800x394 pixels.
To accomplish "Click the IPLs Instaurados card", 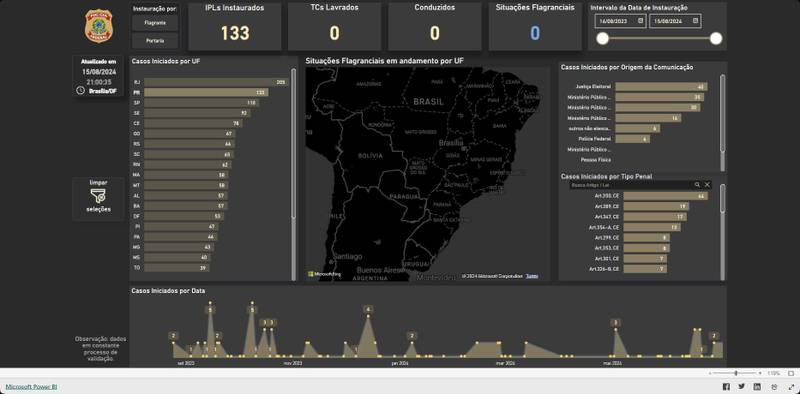I will tap(235, 27).
